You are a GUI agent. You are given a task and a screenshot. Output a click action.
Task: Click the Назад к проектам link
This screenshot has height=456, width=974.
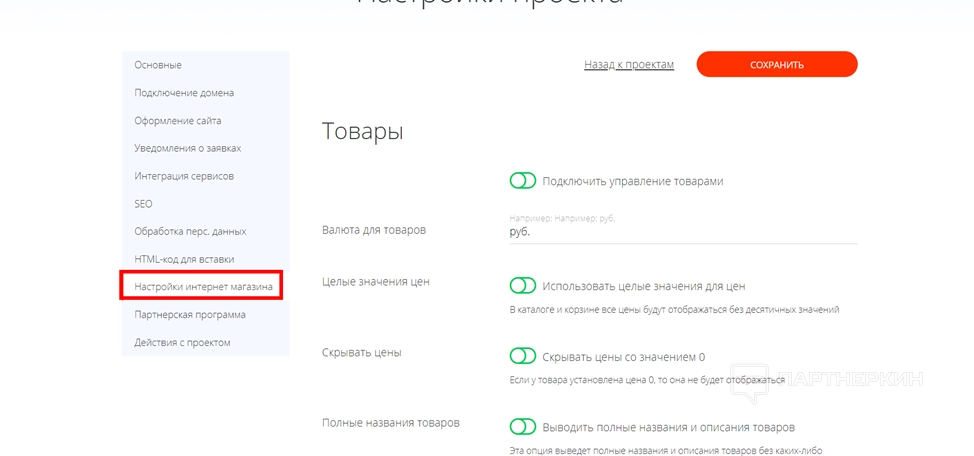click(x=629, y=65)
